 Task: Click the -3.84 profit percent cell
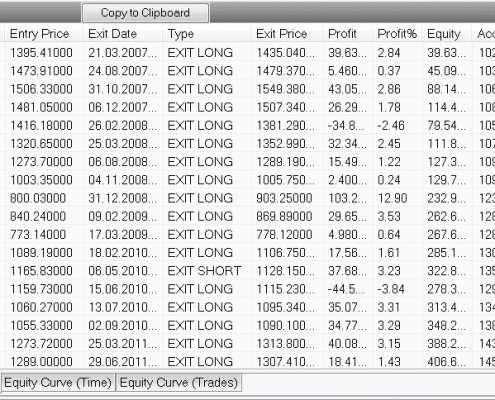coord(397,289)
